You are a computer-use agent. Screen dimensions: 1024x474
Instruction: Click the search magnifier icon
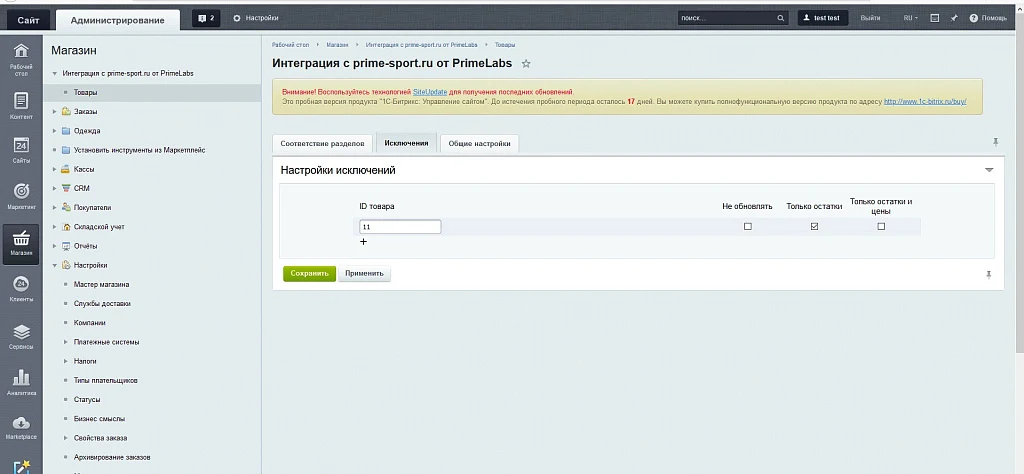pos(780,18)
